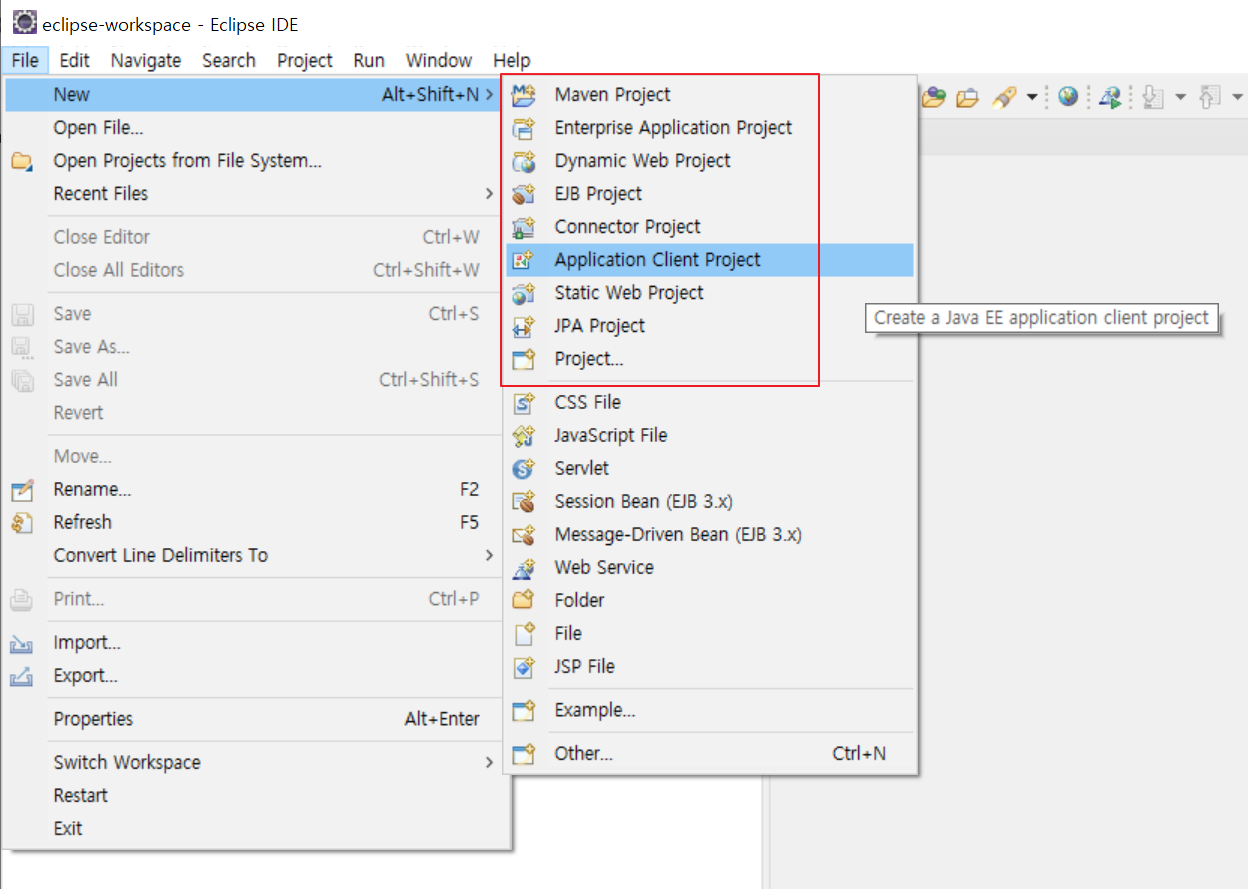Image resolution: width=1248 pixels, height=889 pixels.
Task: Click the Open Type toolbar icon
Action: [934, 97]
